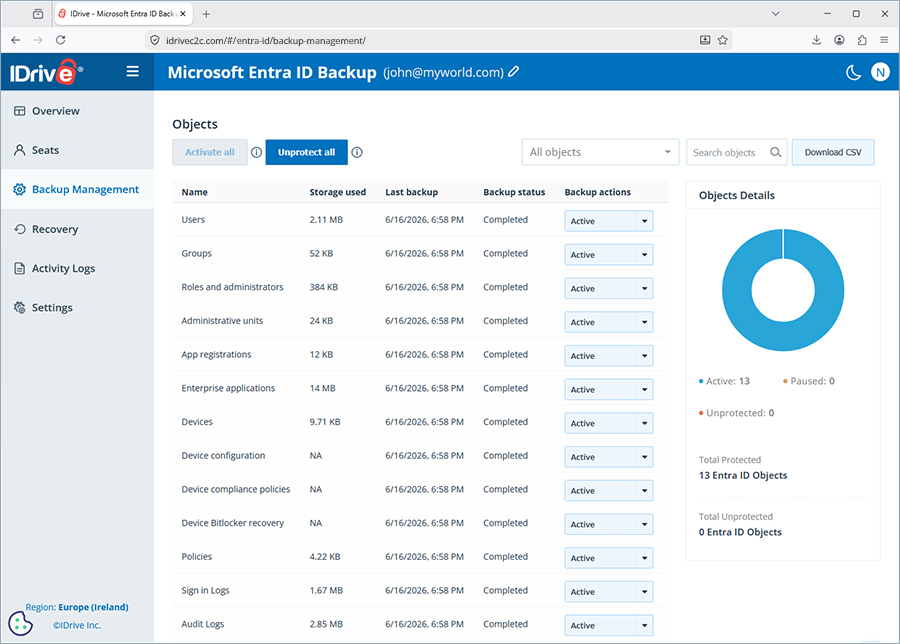Click ©IDrive Inc. link
The width and height of the screenshot is (900, 644).
[77, 625]
